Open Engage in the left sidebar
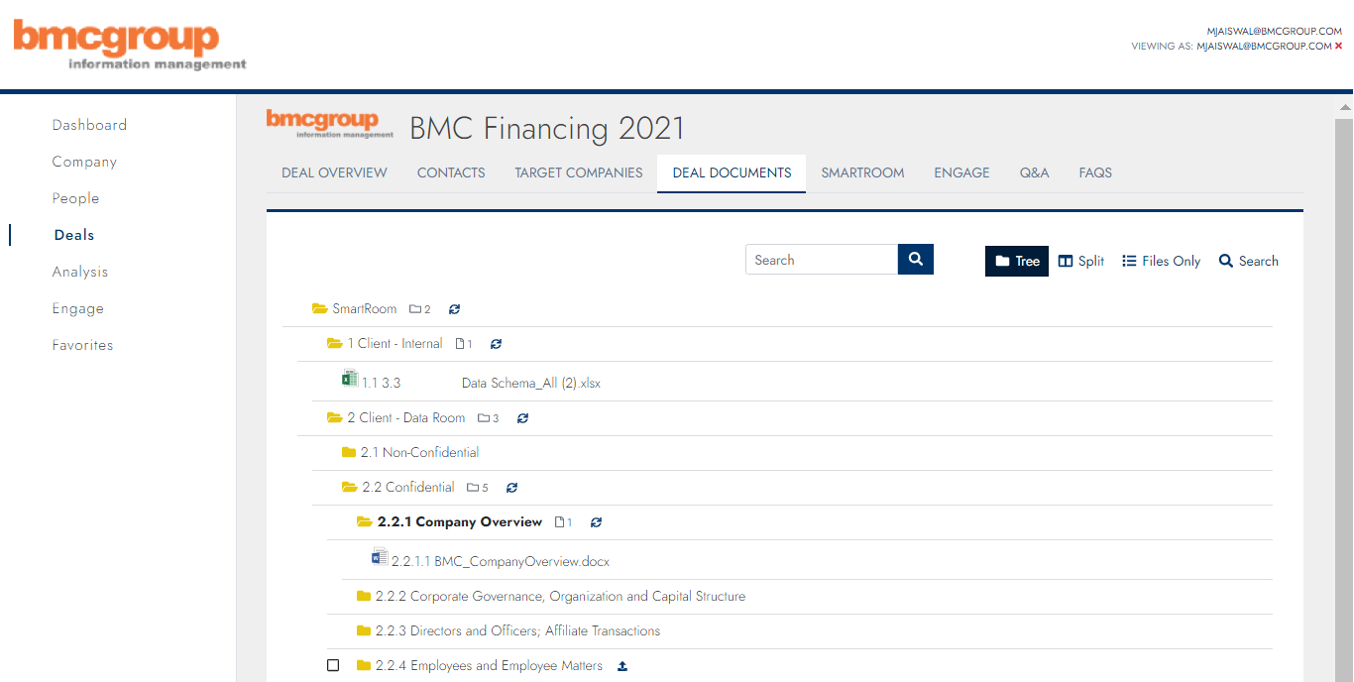Image resolution: width=1354 pixels, height=682 pixels. coord(78,308)
